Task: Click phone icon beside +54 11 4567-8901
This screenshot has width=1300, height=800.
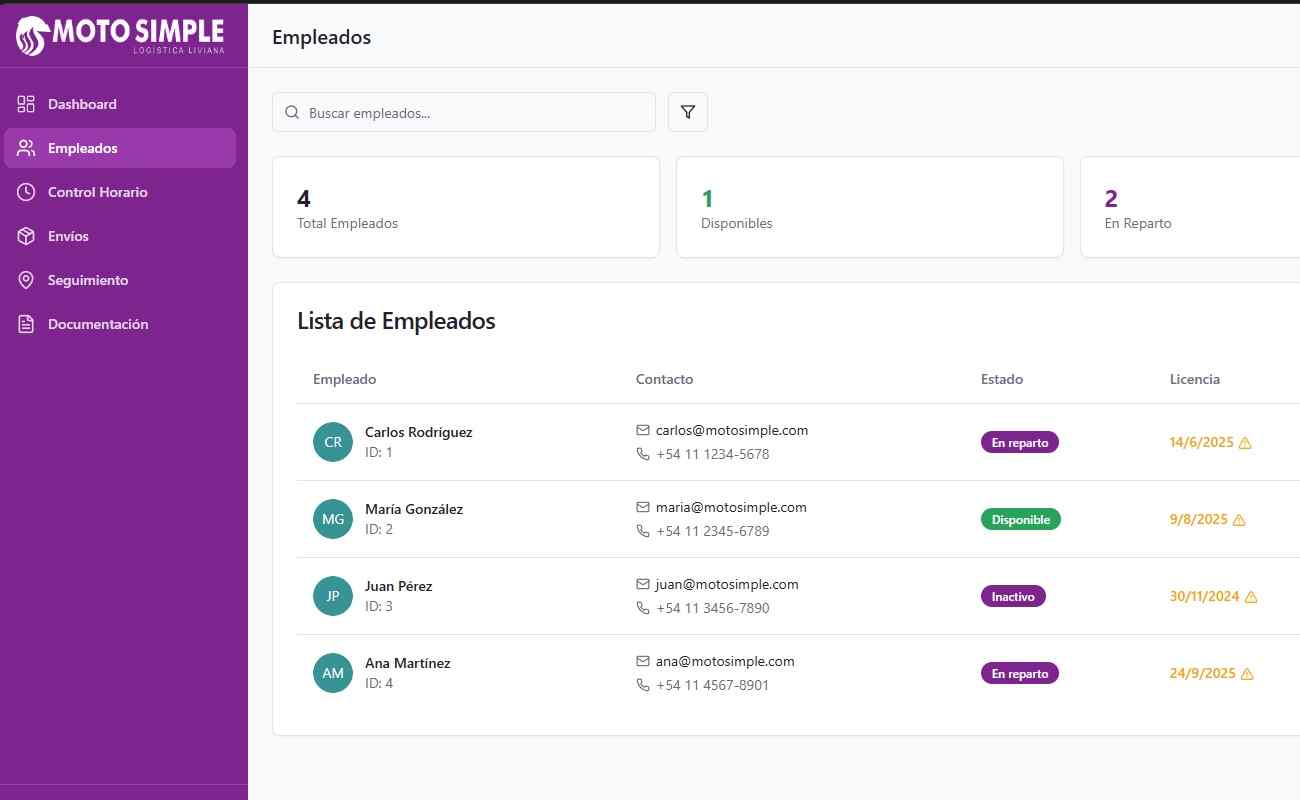Action: 643,685
